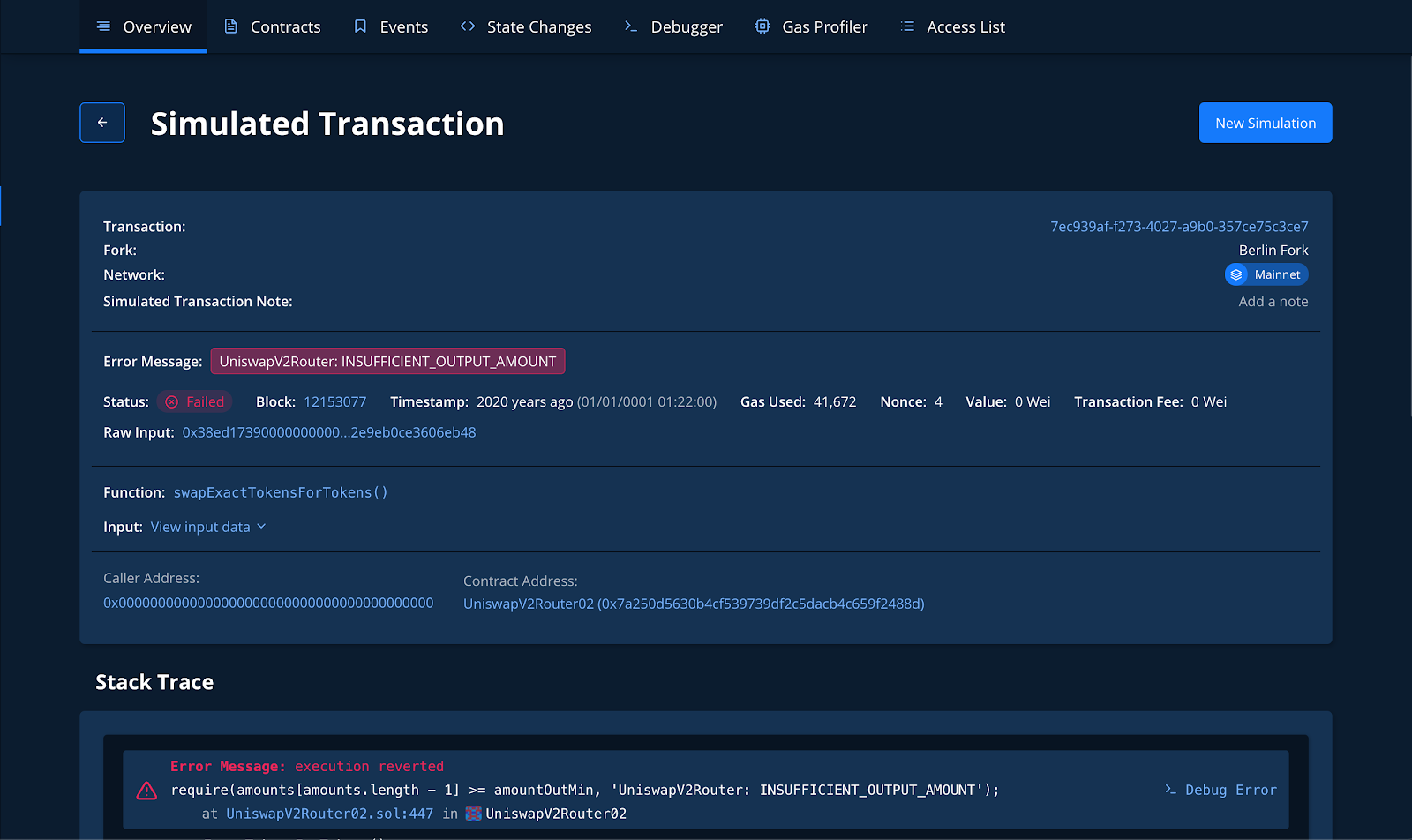Open block 12153077 link
The height and width of the screenshot is (840, 1412).
click(x=334, y=401)
